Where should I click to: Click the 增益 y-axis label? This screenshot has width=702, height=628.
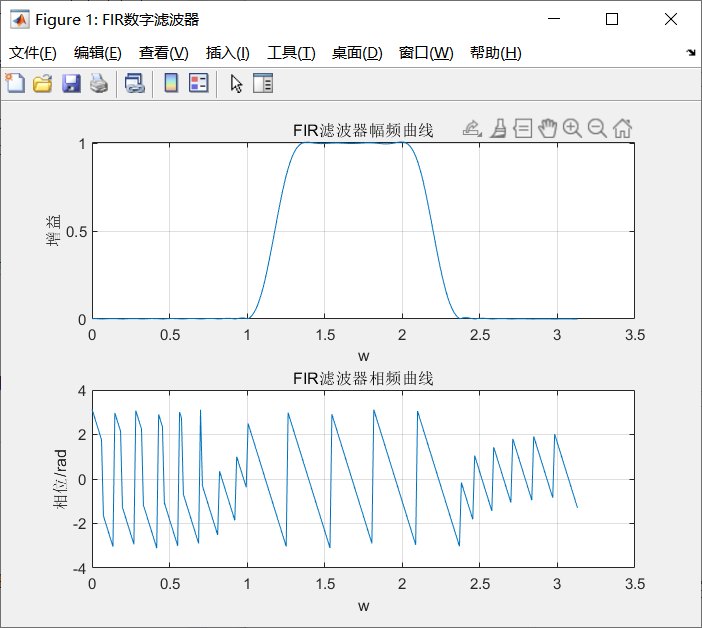point(53,231)
